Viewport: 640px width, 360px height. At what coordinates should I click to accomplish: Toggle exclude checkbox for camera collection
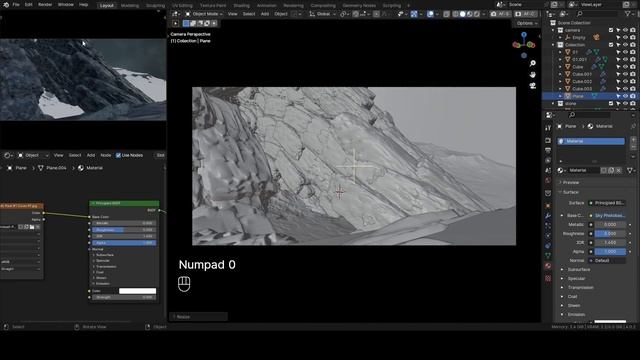(x=611, y=30)
